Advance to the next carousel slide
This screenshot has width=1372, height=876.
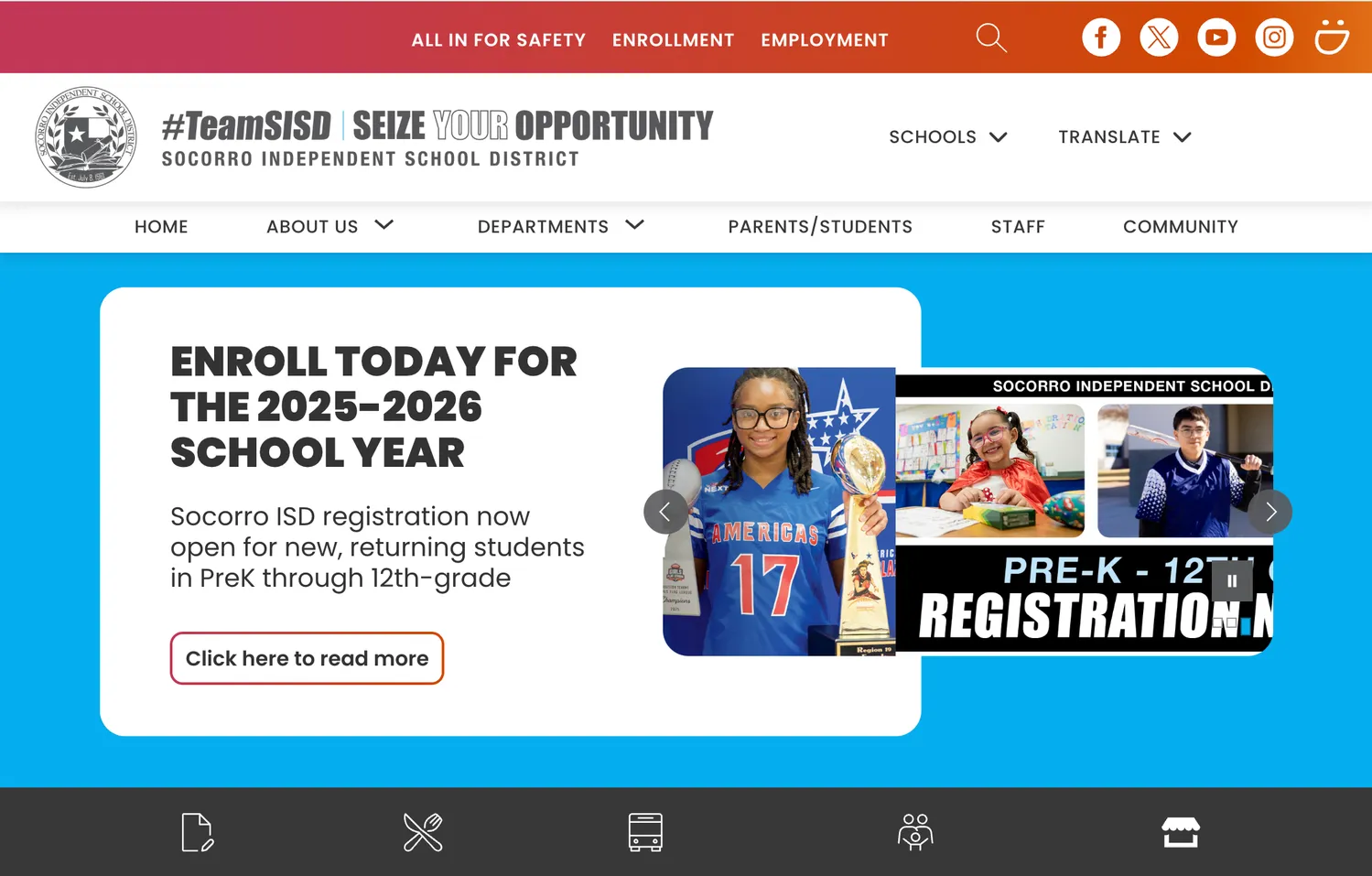(1270, 512)
